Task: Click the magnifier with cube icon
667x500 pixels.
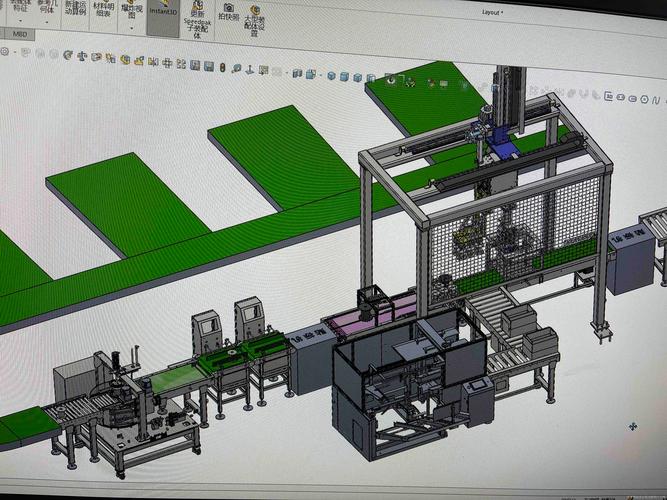Action: pyautogui.click(x=237, y=69)
